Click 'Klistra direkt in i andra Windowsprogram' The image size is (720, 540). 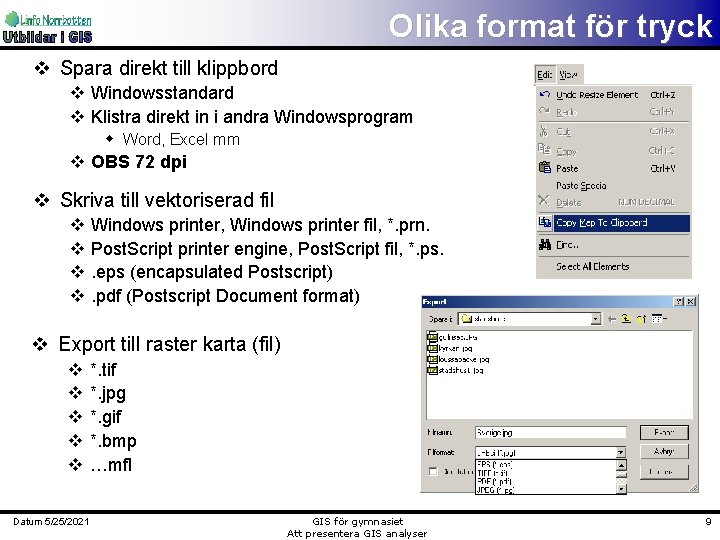pos(252,117)
